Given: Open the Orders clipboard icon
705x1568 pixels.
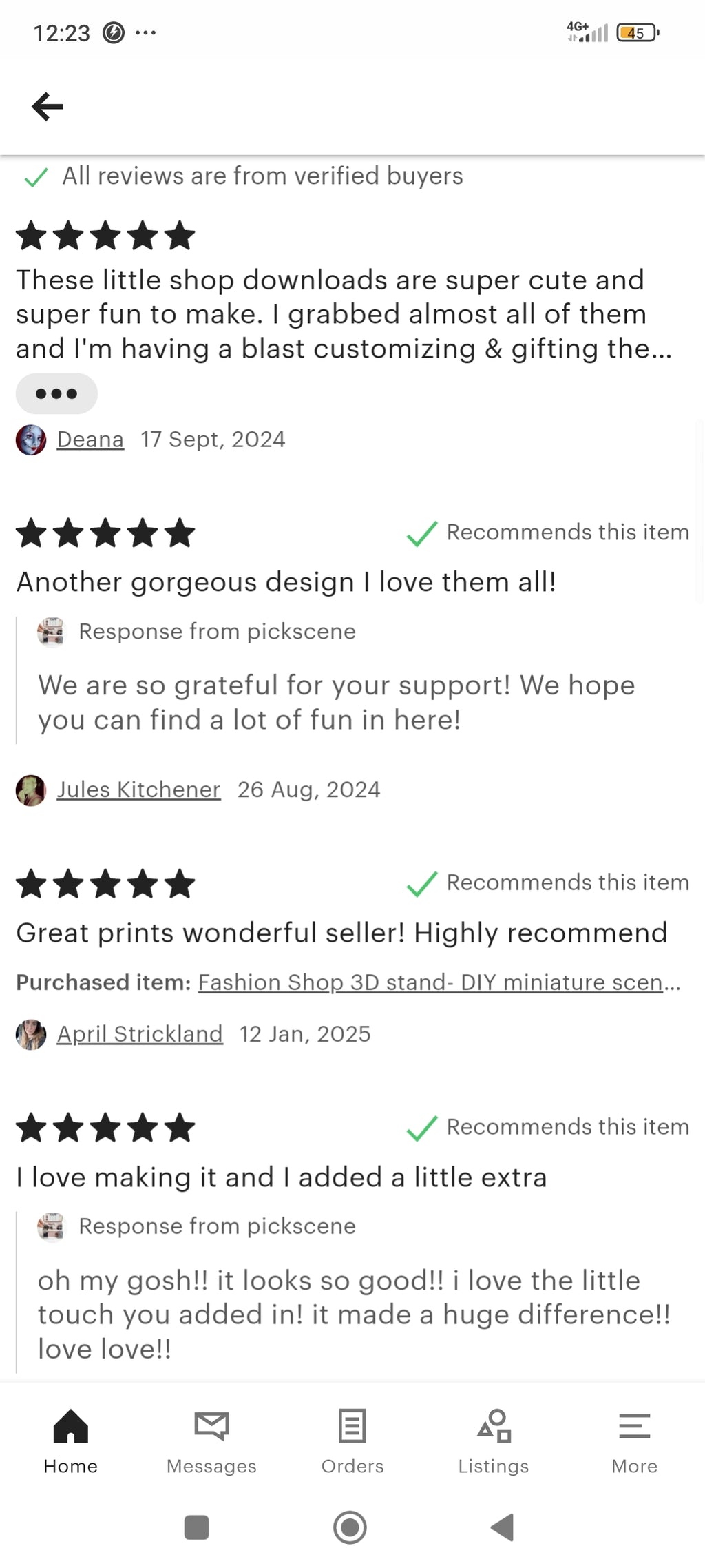Looking at the screenshot, I should (x=352, y=1425).
